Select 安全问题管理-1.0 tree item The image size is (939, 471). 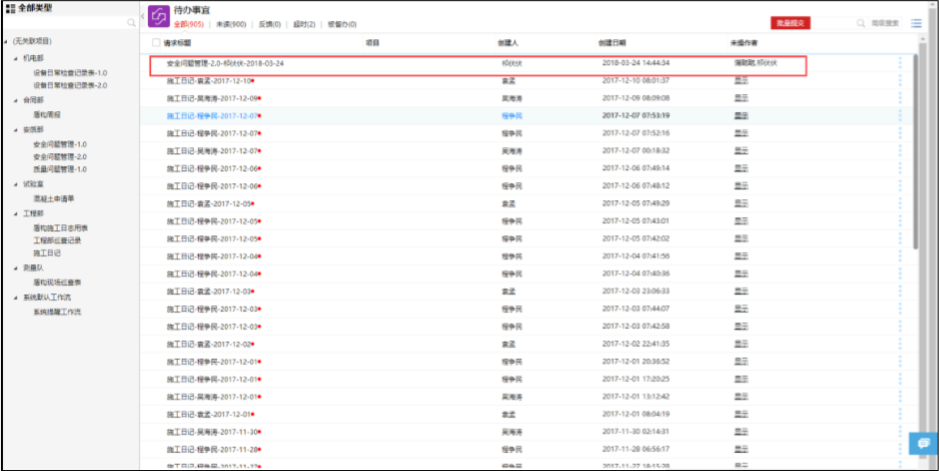pos(60,144)
